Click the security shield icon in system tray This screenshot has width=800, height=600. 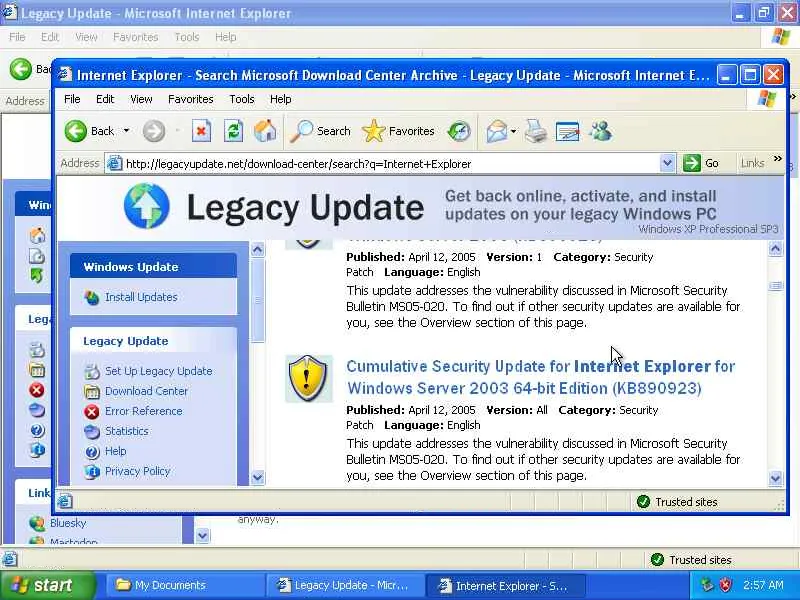pyautogui.click(x=726, y=585)
